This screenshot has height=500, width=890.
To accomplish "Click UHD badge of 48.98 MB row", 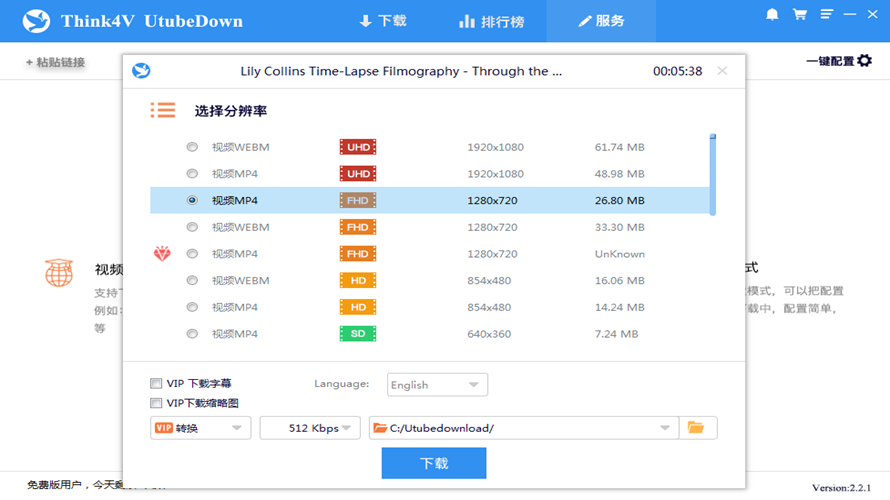I will coord(358,174).
